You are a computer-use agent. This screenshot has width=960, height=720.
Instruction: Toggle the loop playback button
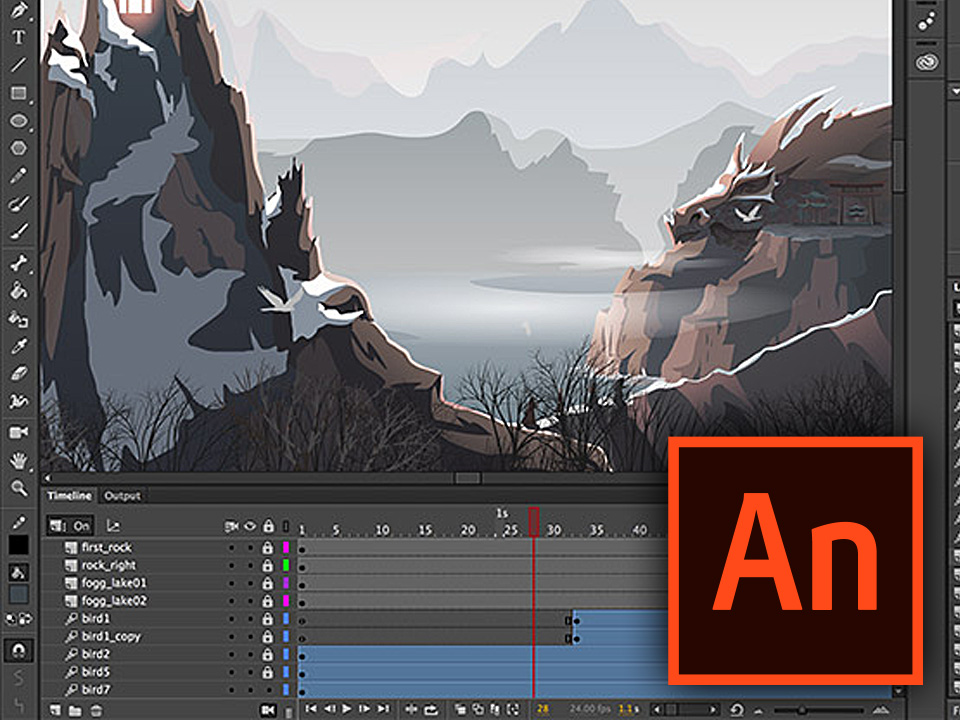[430, 710]
